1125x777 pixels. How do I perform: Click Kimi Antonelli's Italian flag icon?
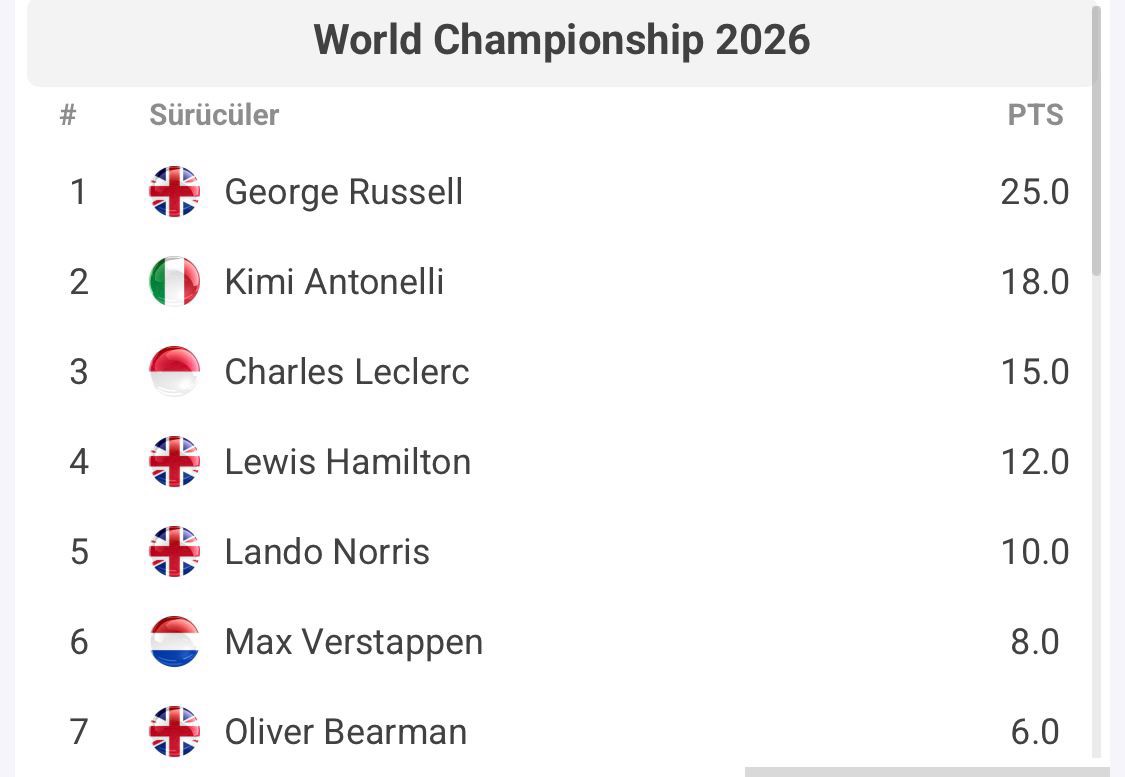tap(174, 281)
